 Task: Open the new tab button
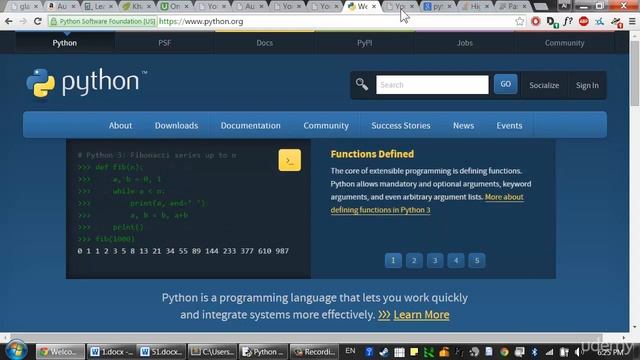(x=540, y=7)
